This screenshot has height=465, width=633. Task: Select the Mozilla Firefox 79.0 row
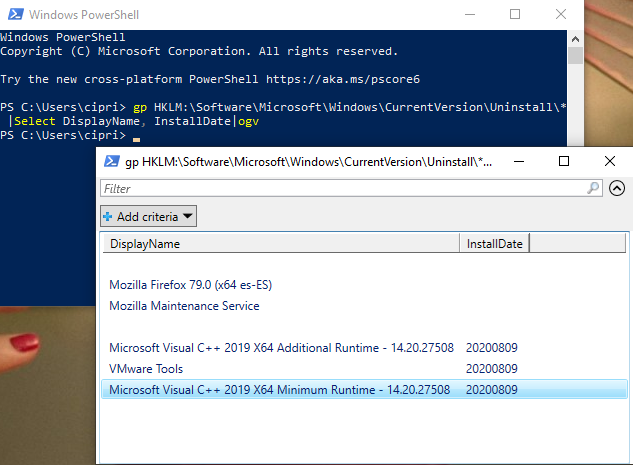click(365, 285)
